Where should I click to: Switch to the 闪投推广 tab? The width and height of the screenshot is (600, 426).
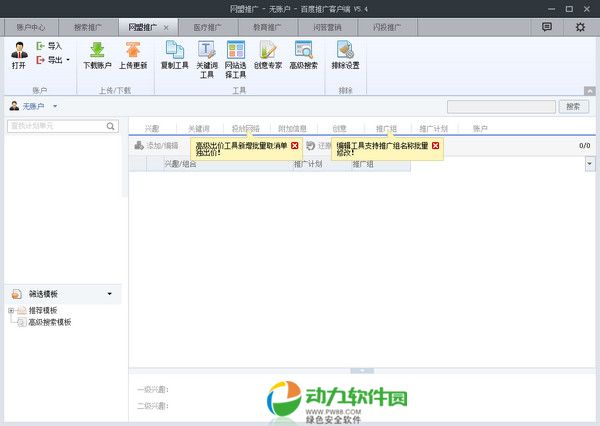pos(387,28)
